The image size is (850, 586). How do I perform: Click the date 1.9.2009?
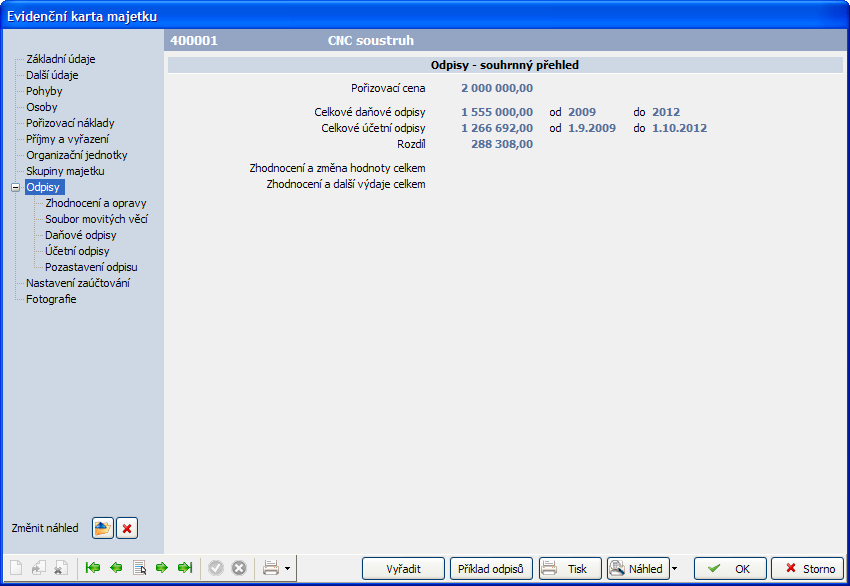pos(592,128)
